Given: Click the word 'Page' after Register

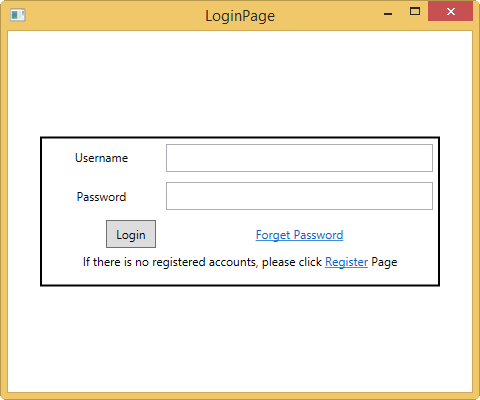Looking at the screenshot, I should (x=384, y=262).
